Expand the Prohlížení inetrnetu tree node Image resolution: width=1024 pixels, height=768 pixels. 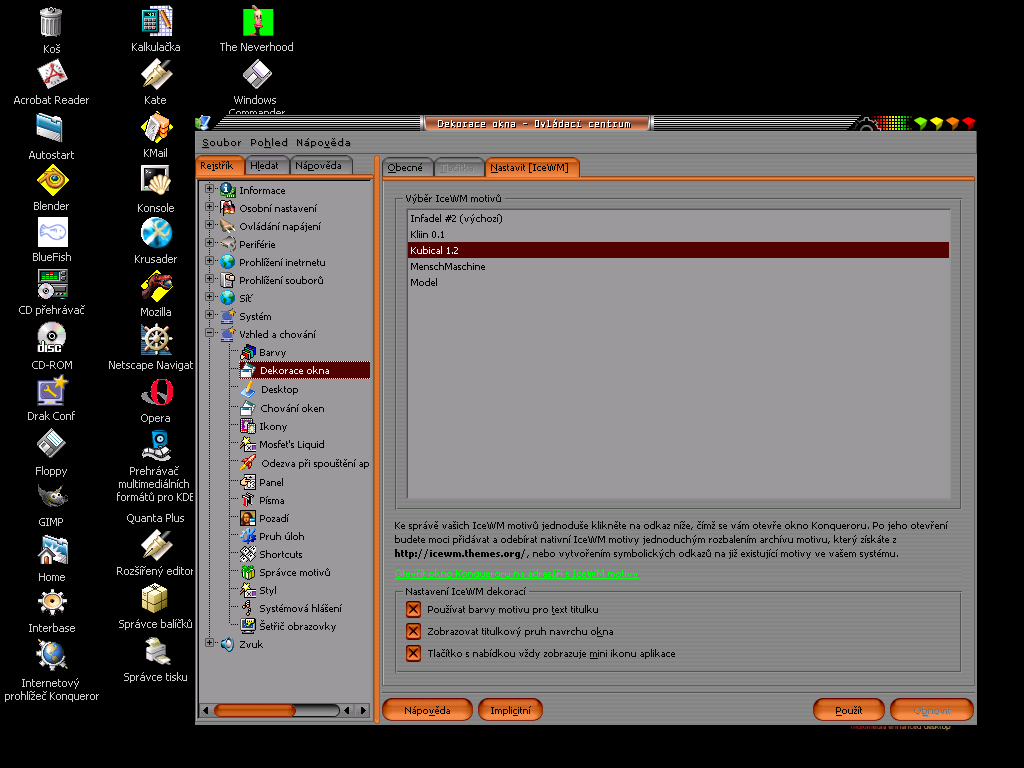(x=210, y=261)
